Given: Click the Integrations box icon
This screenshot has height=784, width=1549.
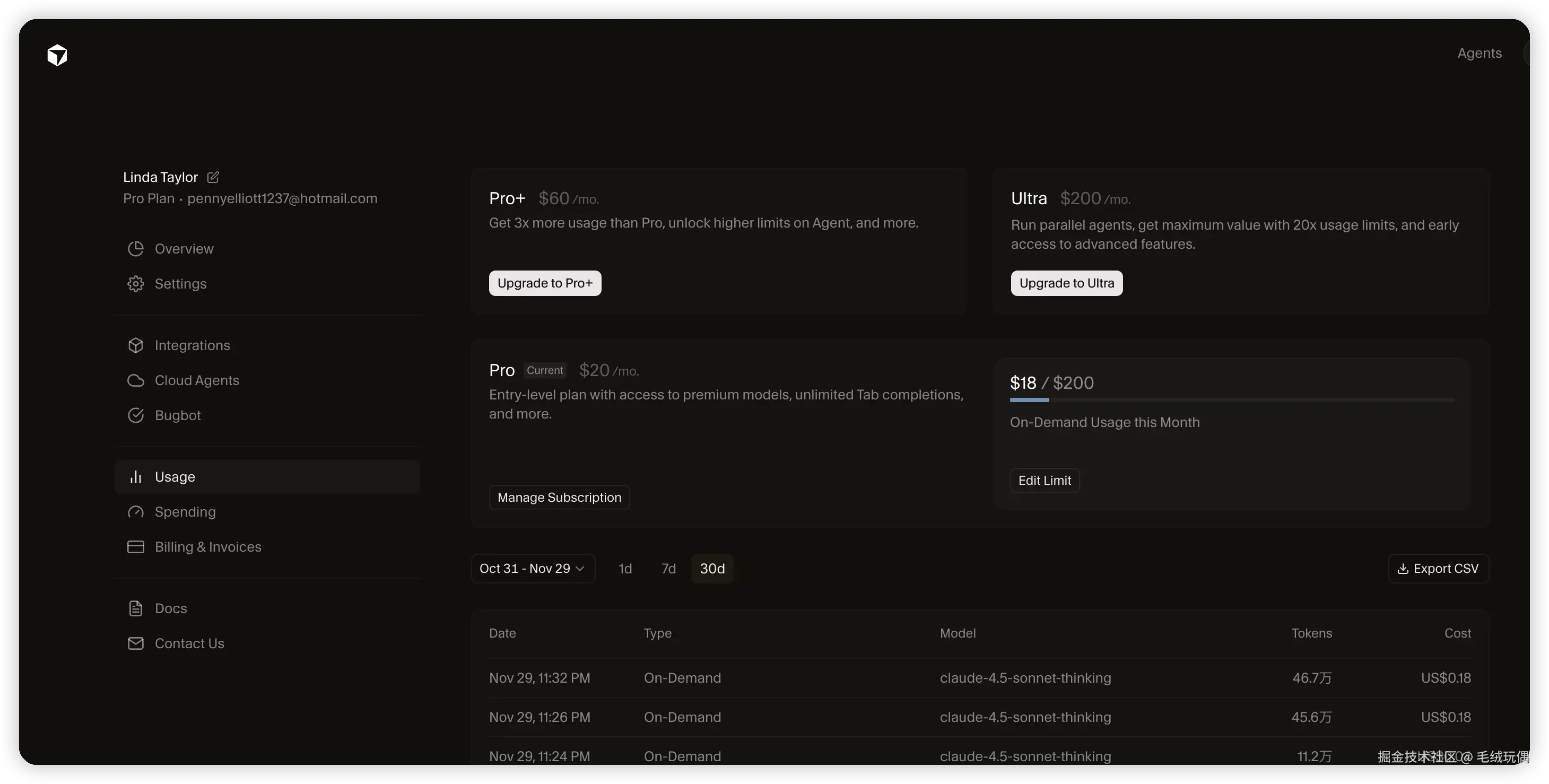Looking at the screenshot, I should pyautogui.click(x=136, y=345).
